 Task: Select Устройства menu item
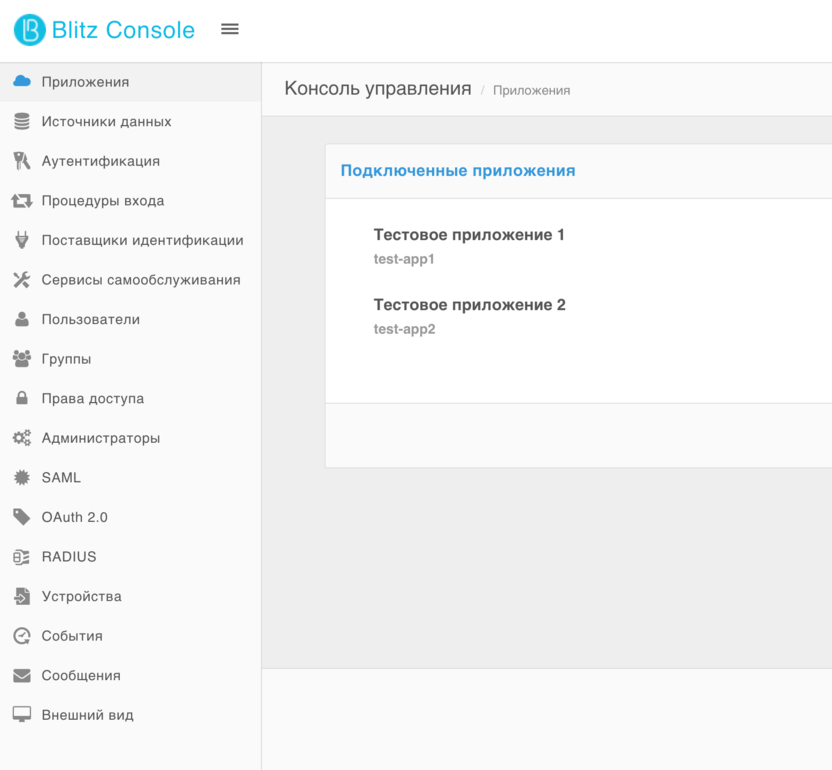pos(131,596)
